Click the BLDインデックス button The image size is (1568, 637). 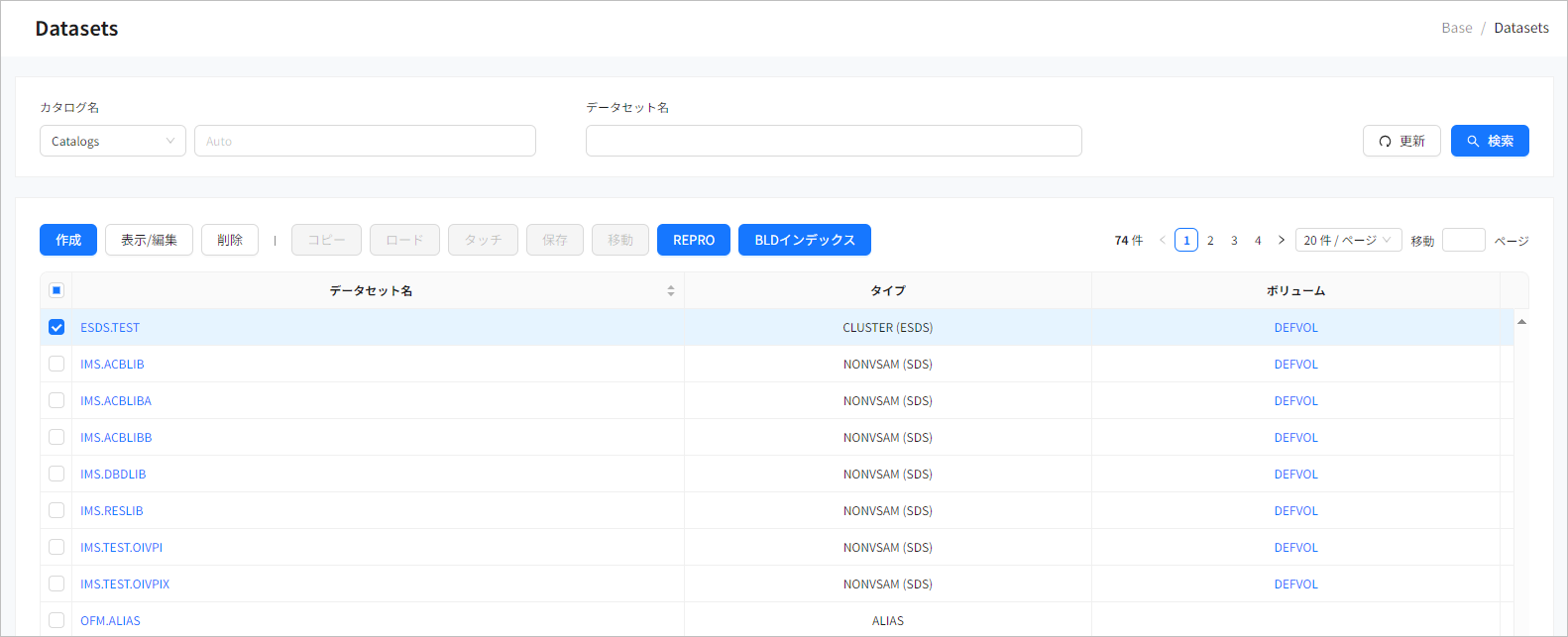(805, 240)
